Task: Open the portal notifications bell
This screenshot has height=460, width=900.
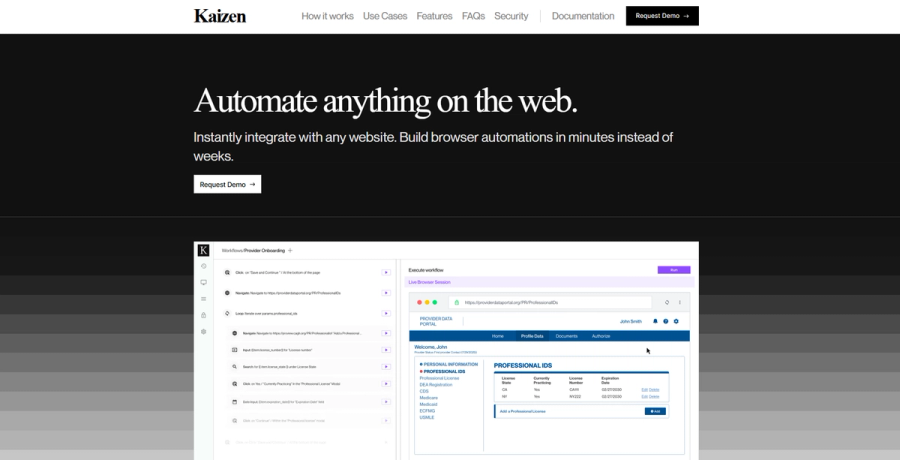Action: 655,321
